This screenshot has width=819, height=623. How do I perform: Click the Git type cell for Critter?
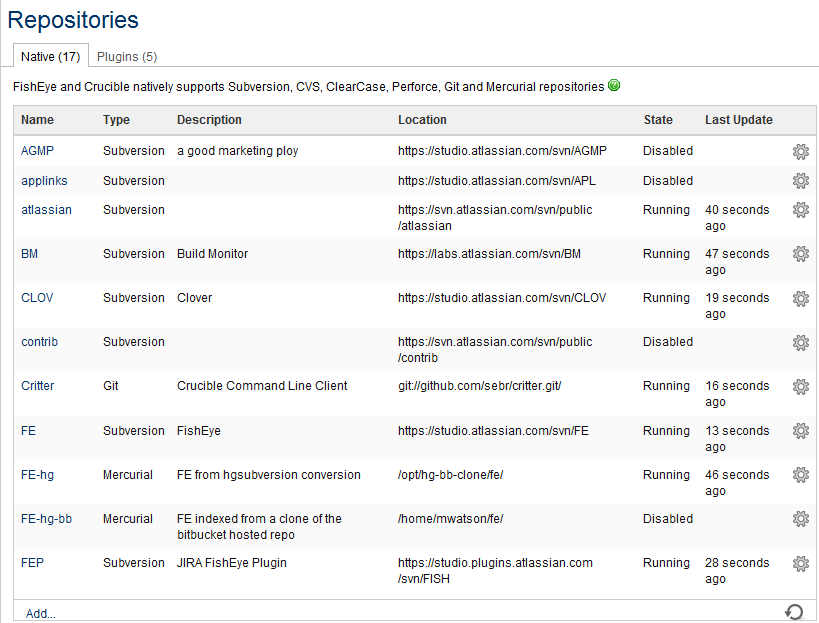point(111,386)
